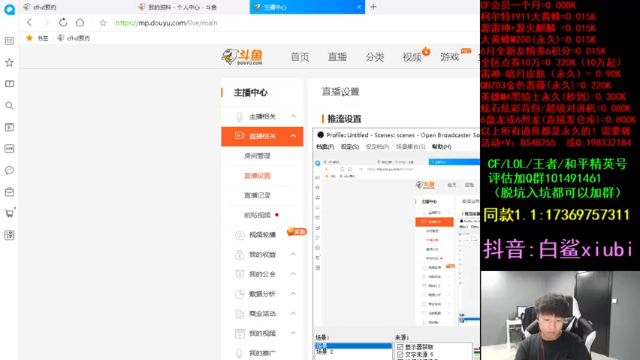Screen dimensions: 640x360
Task: Open 直播 in the Douyu navigation
Action: 337,57
